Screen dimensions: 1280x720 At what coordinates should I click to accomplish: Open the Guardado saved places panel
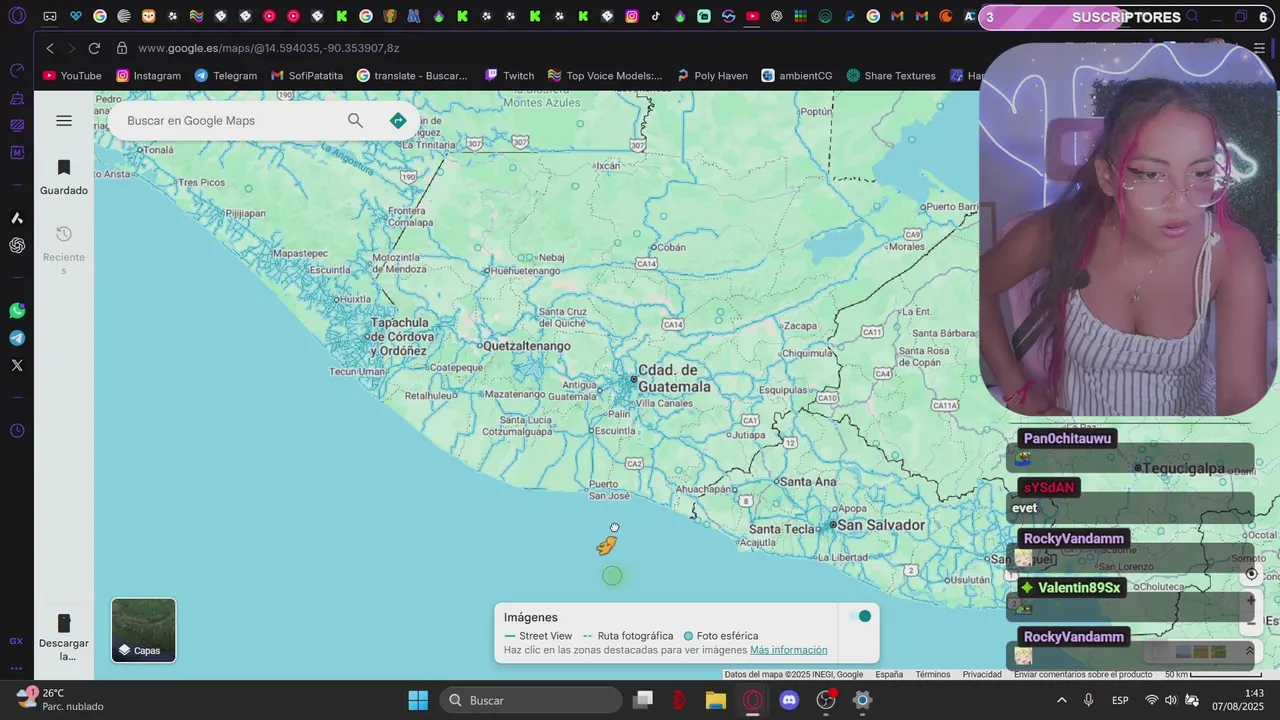64,177
